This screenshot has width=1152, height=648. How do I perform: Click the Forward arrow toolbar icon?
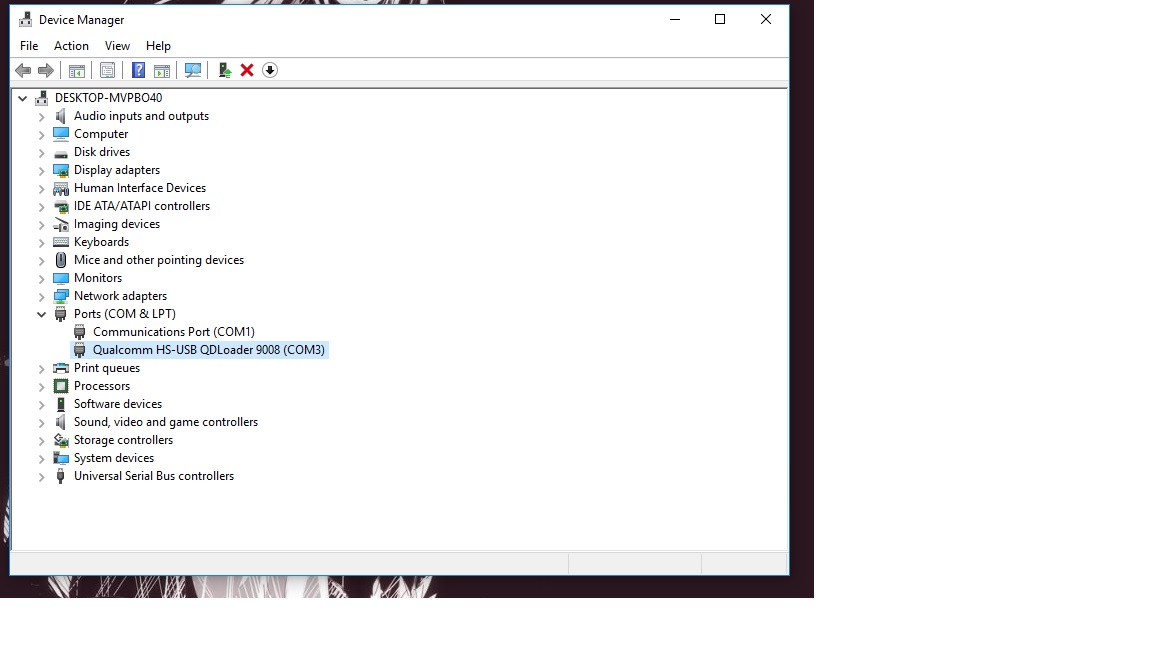point(46,71)
